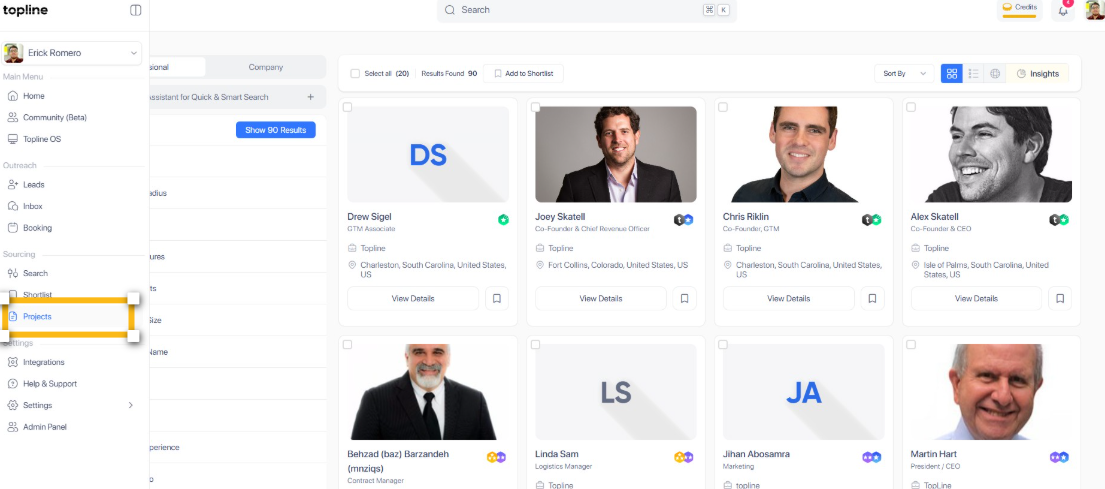The image size is (1105, 489).
Task: Open the Erick Romero account dropdown
Action: click(72, 53)
